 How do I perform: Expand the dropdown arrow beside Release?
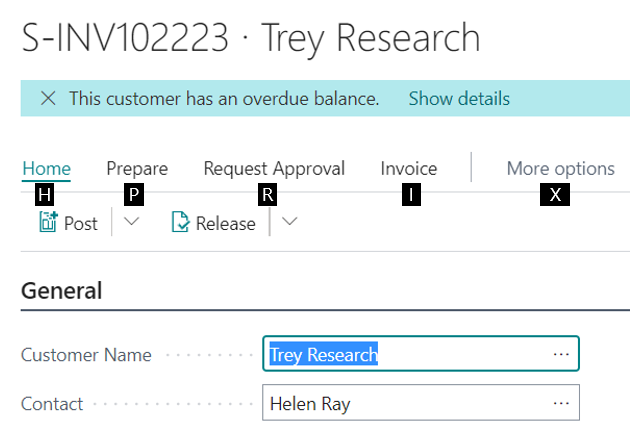tap(289, 221)
